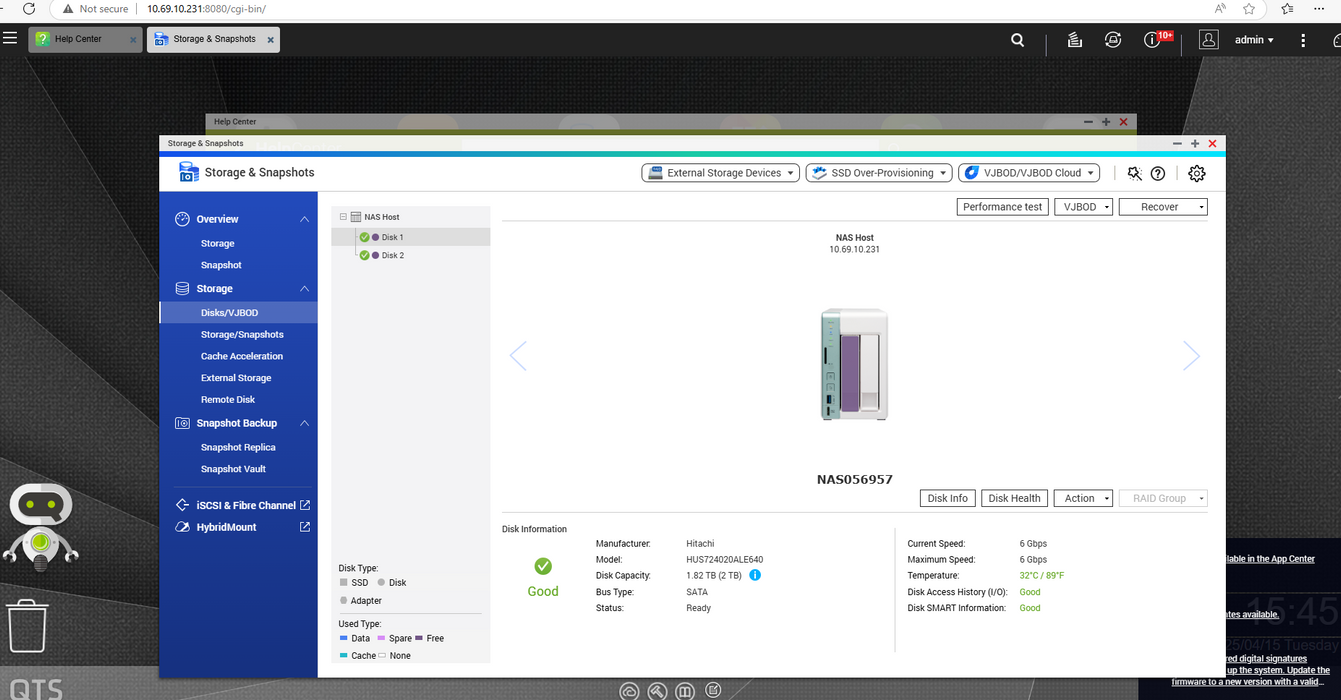Click the search magnifier icon in top bar

click(x=1017, y=40)
